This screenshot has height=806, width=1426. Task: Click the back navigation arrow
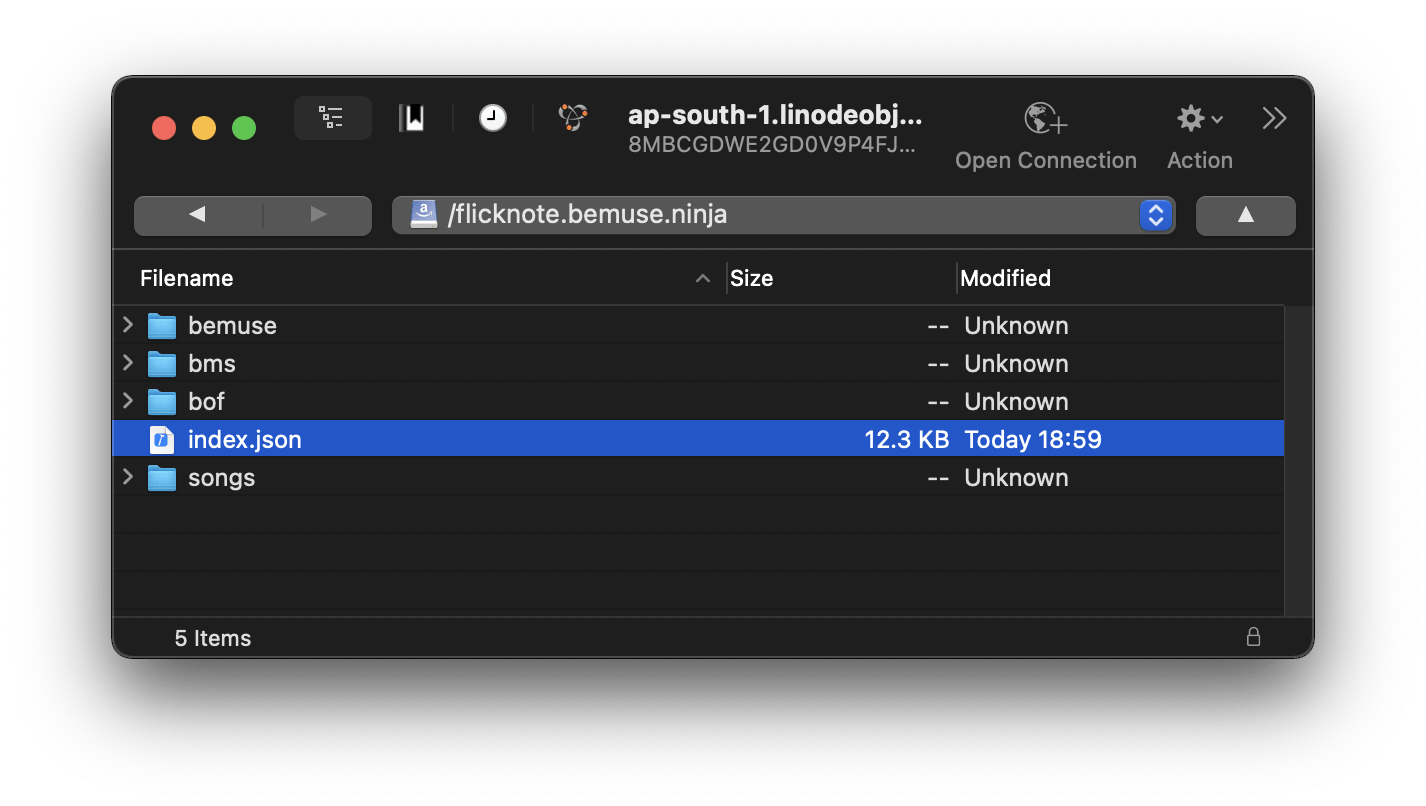click(x=196, y=214)
